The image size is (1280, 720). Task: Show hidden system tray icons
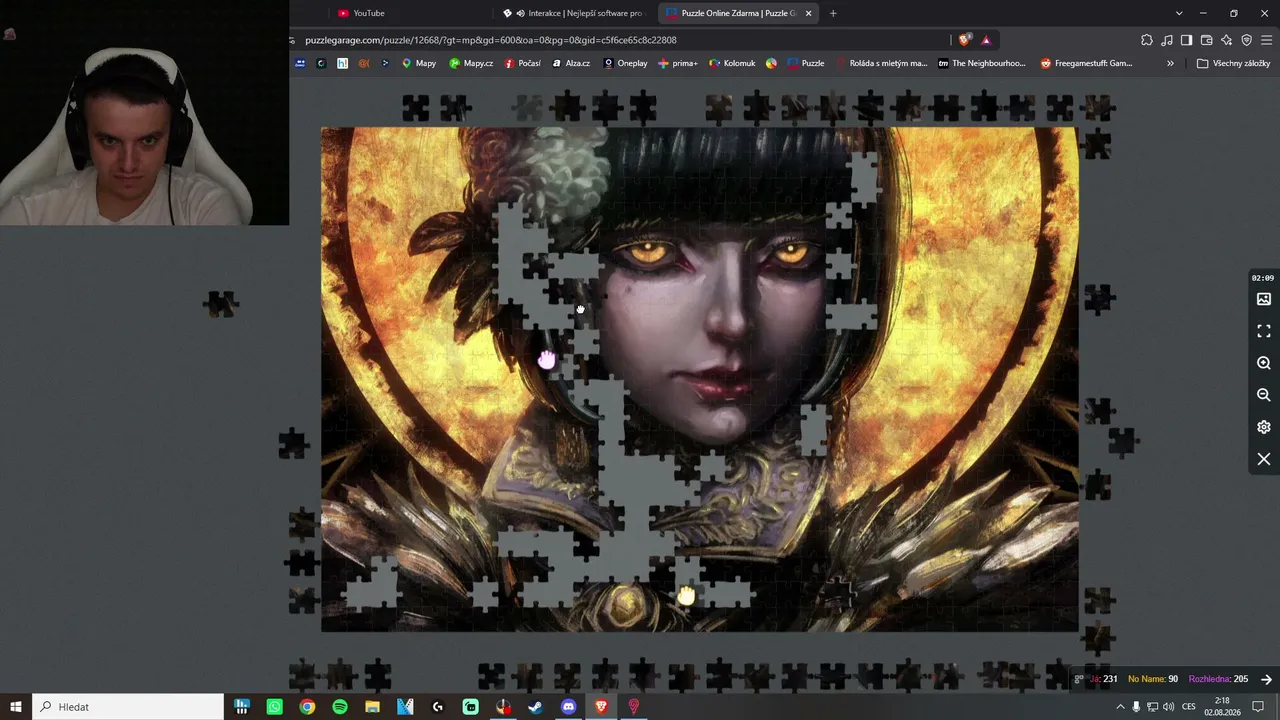pyautogui.click(x=1120, y=707)
